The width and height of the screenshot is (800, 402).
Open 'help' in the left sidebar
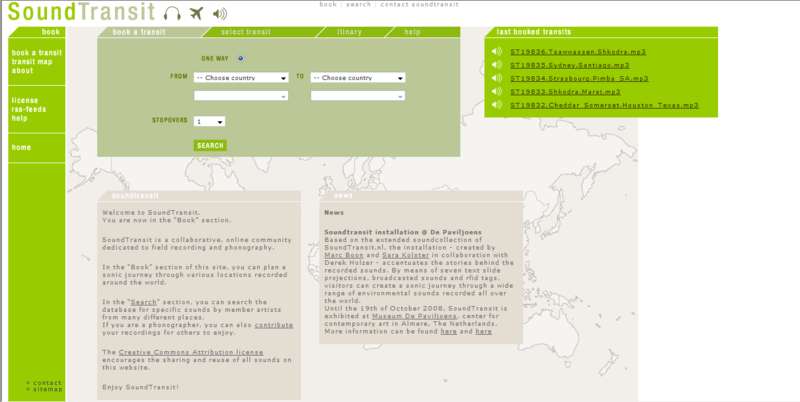pos(19,118)
